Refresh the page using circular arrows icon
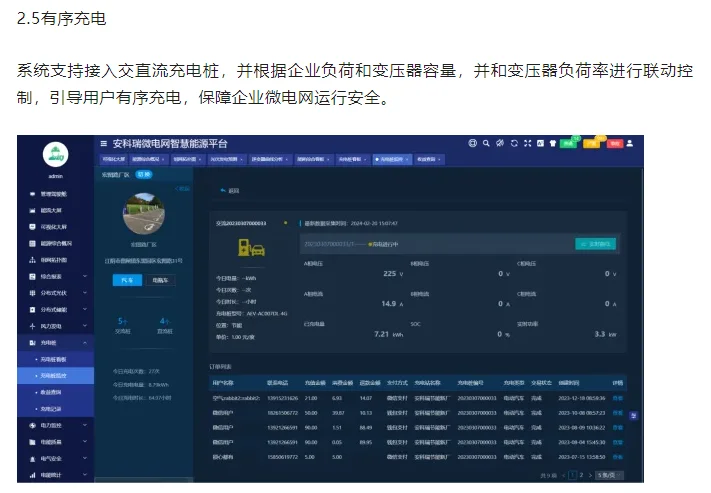 click(514, 143)
